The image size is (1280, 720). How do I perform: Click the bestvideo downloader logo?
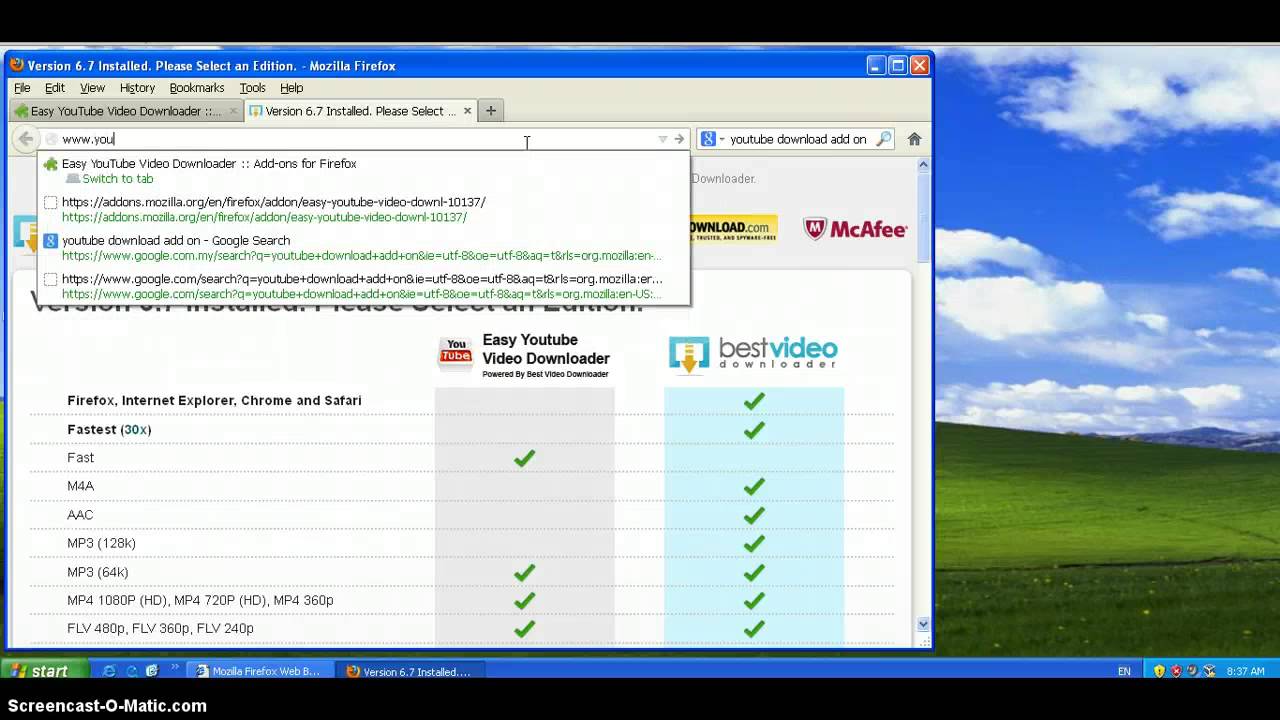[753, 353]
